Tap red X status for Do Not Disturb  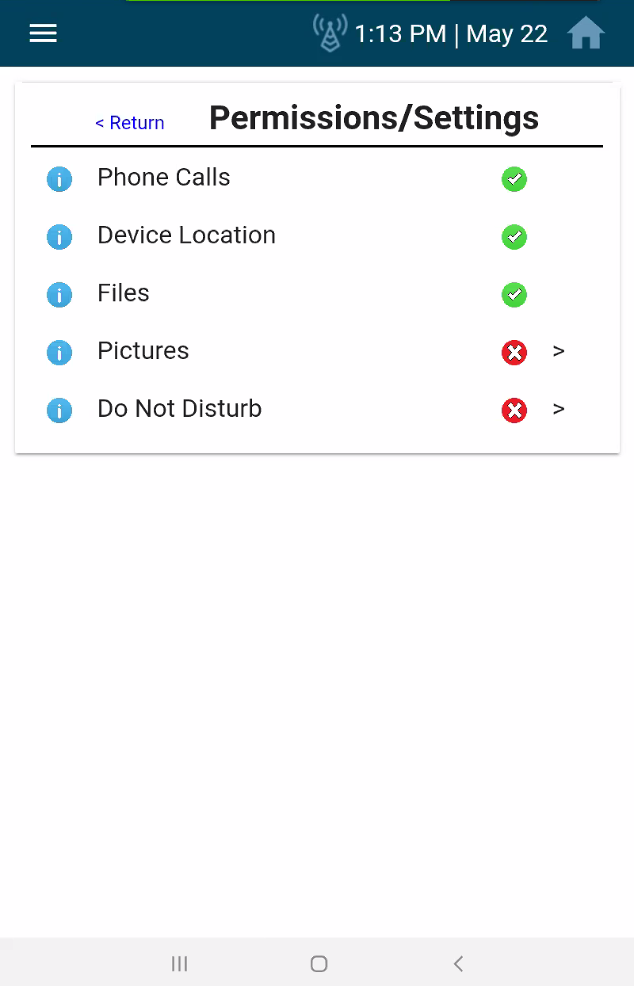[514, 411]
